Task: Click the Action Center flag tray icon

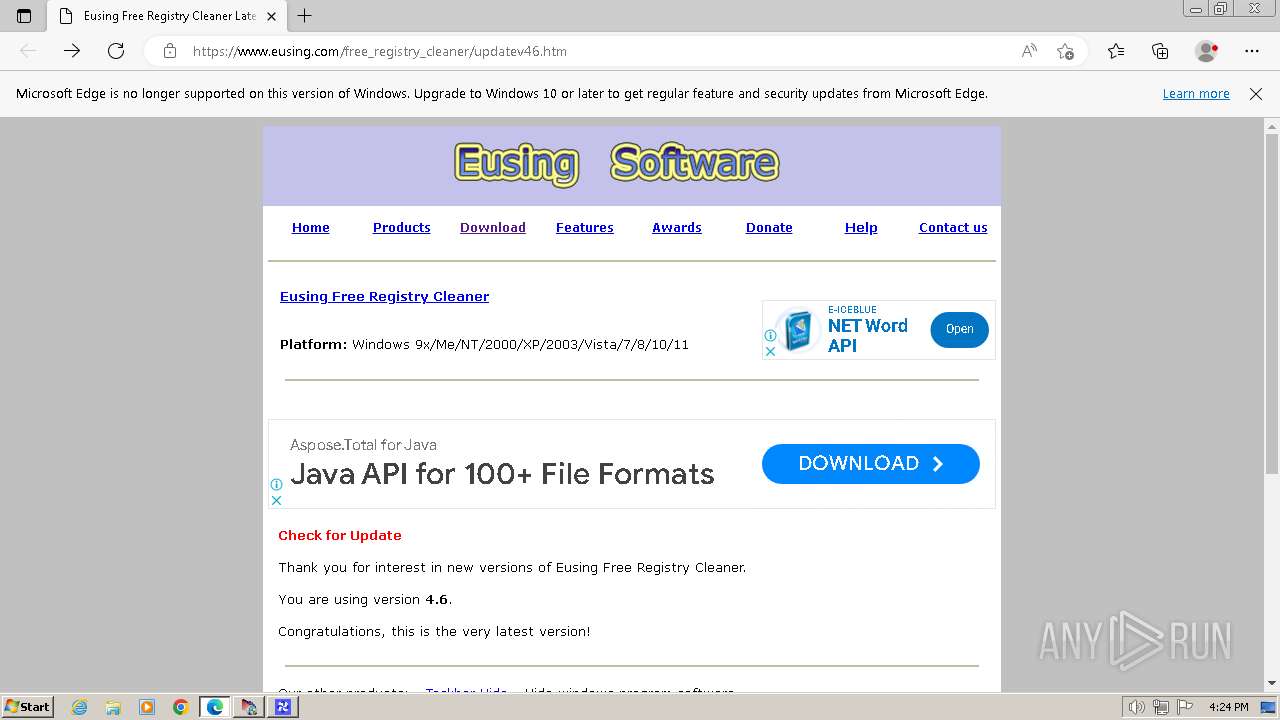Action: (x=1184, y=707)
